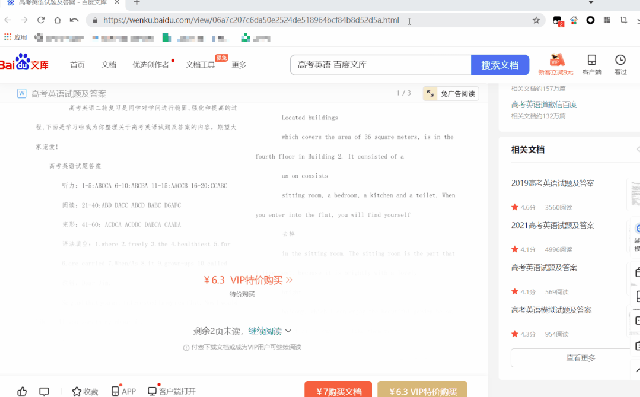Focus the Wenku search input field
640x397 pixels.
pos(381,65)
